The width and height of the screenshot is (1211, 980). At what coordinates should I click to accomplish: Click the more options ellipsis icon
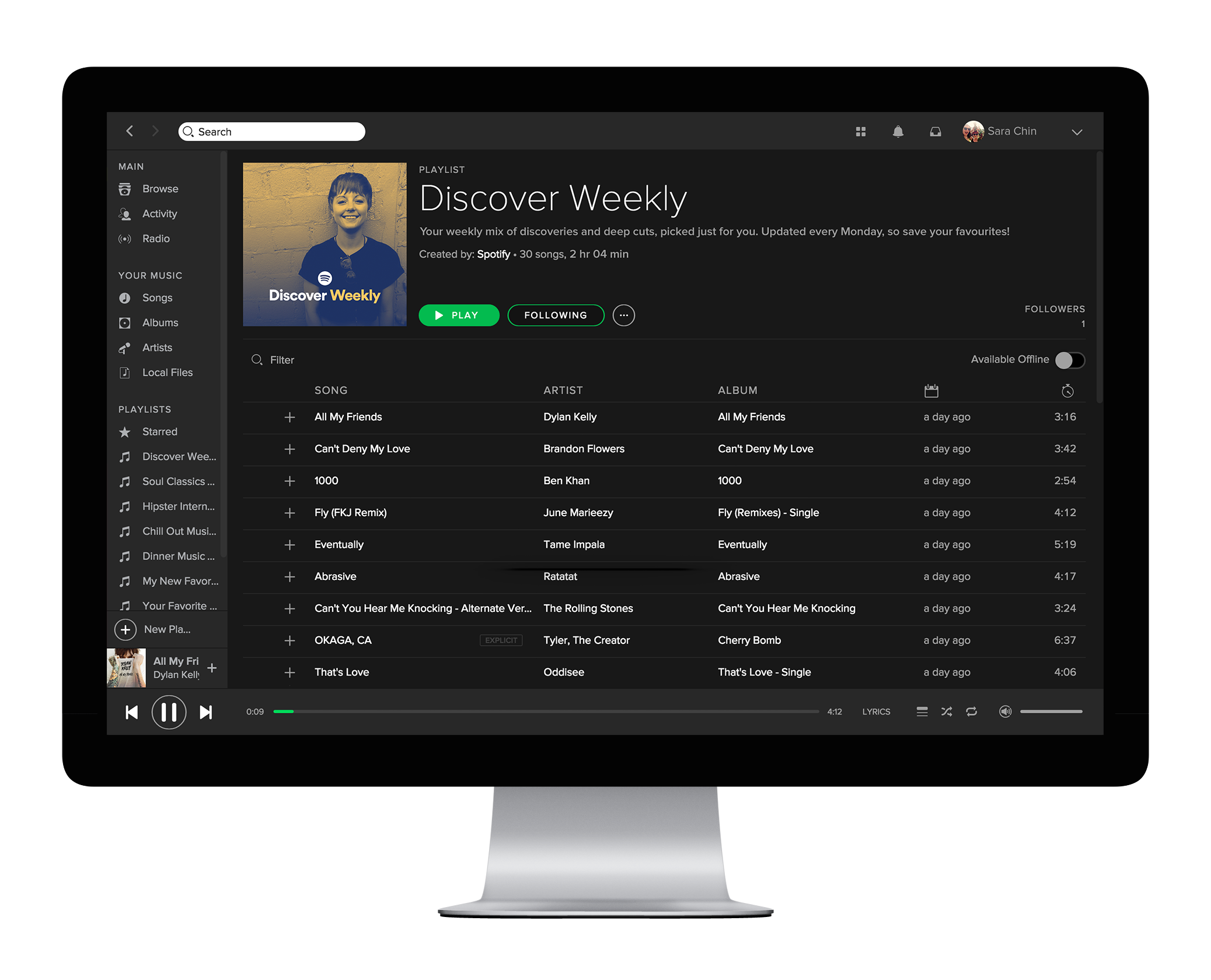point(623,315)
